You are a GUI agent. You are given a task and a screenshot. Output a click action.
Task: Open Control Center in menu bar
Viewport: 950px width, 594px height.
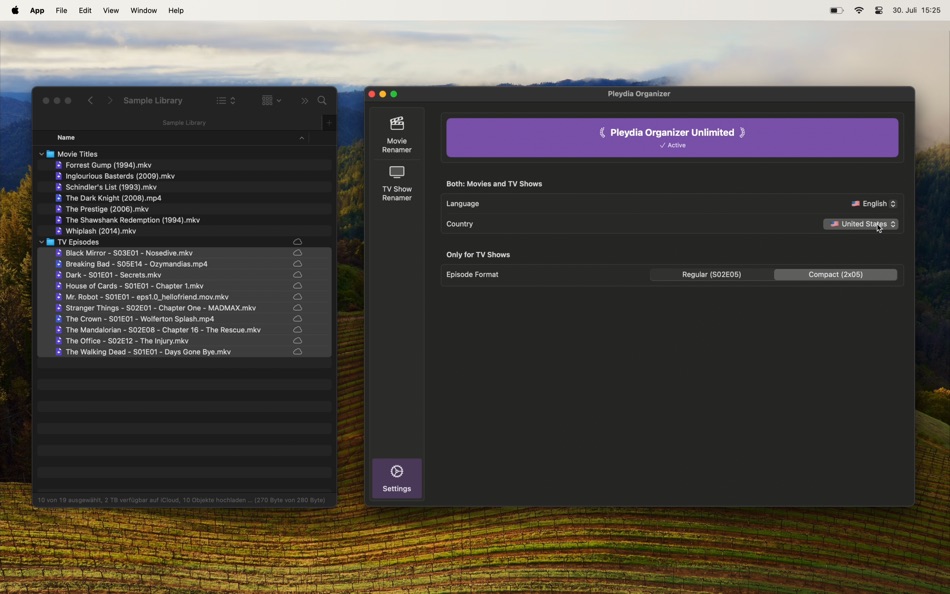tap(879, 10)
